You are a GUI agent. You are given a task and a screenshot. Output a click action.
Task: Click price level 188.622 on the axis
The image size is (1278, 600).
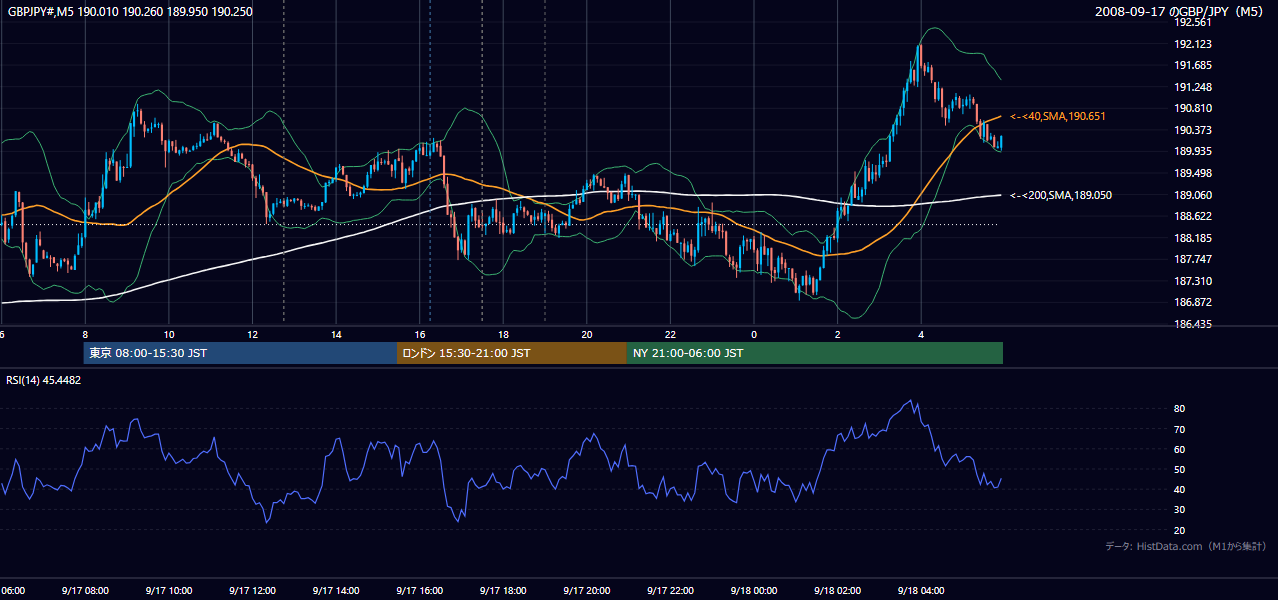pos(1194,216)
